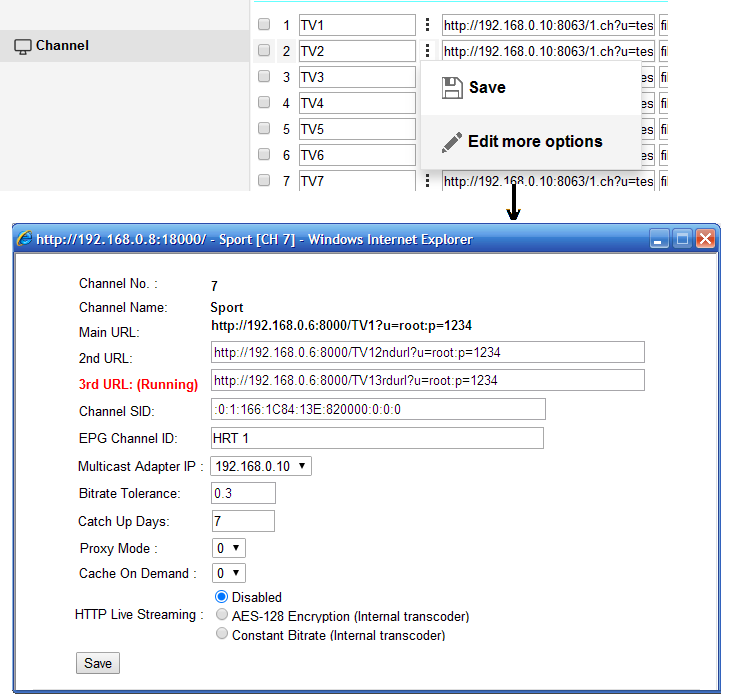Click the floppy disk Save icon in popup menu
The image size is (736, 697).
click(452, 87)
